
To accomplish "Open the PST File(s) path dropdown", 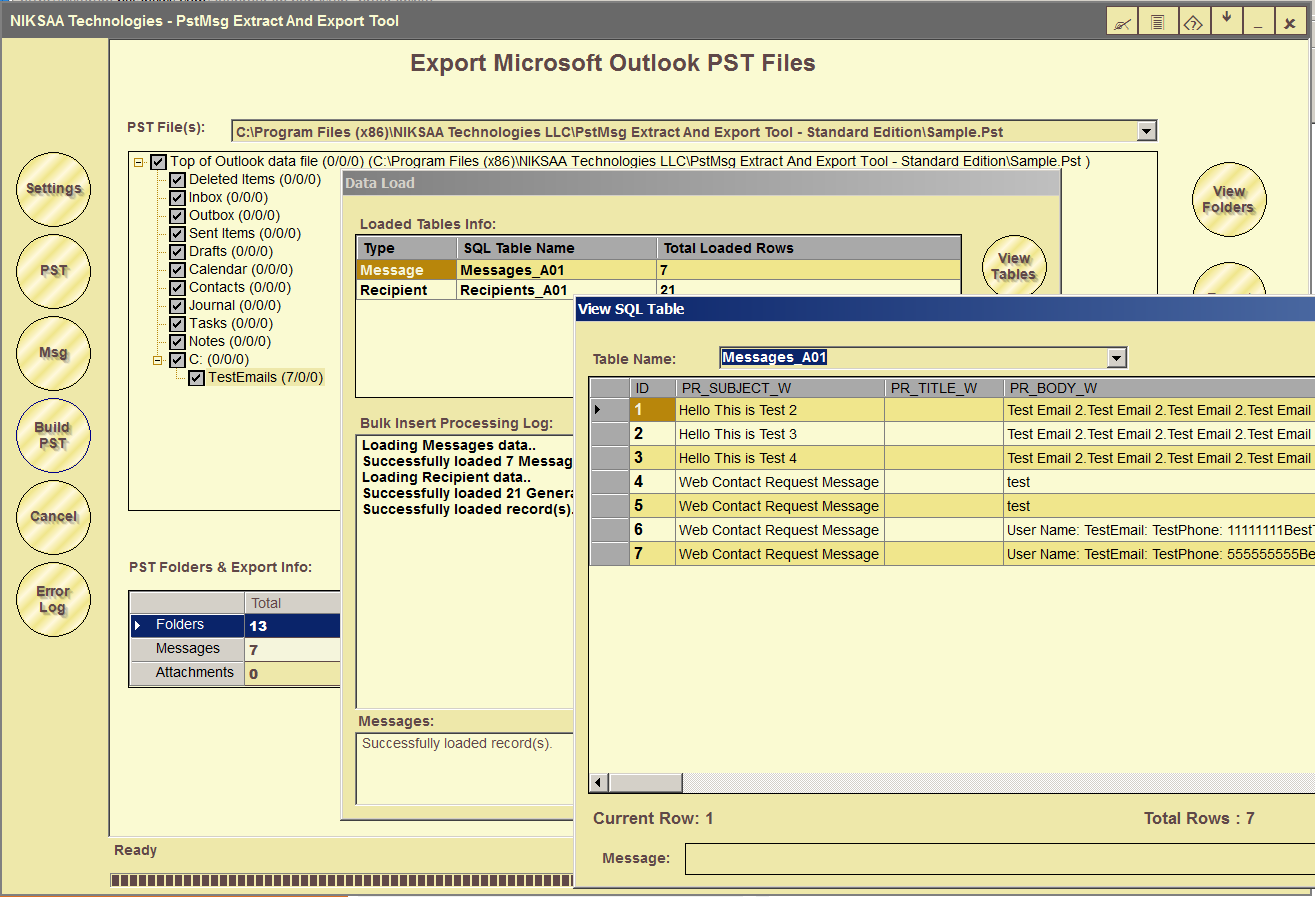I will click(x=1147, y=131).
